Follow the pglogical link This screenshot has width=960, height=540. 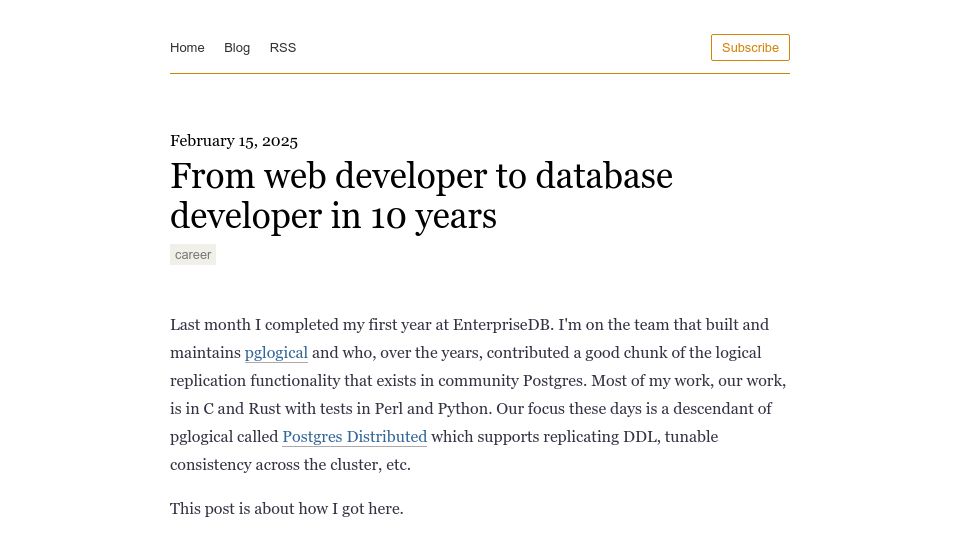pos(276,353)
